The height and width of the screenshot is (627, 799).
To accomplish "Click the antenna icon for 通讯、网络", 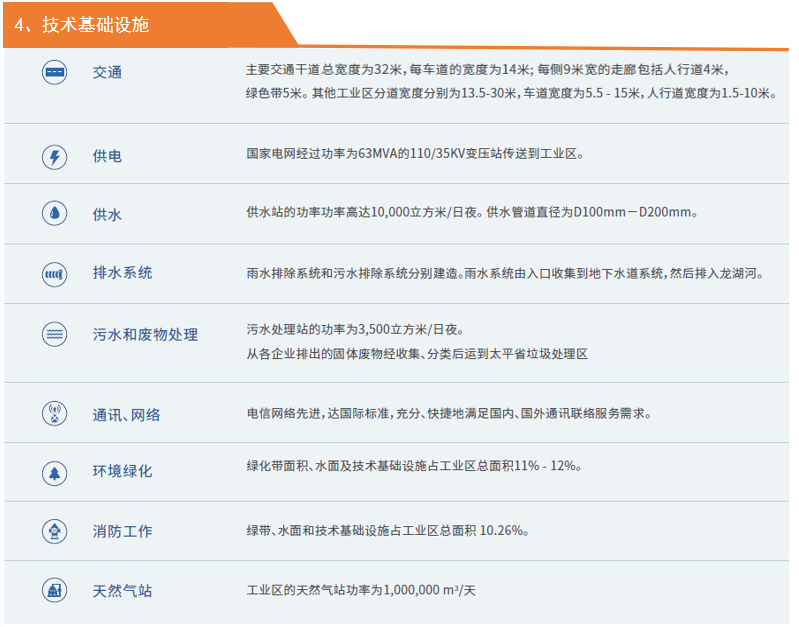I will click(x=54, y=414).
